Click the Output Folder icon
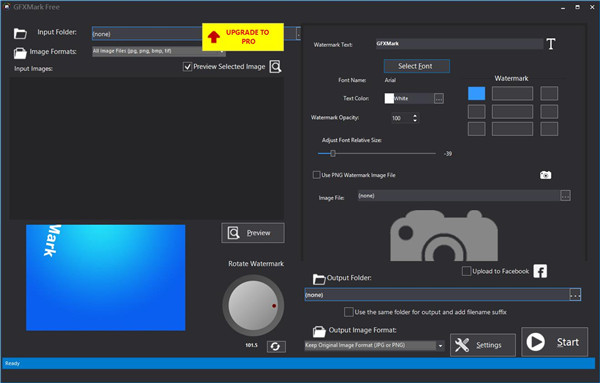This screenshot has width=600, height=383. pyautogui.click(x=319, y=279)
